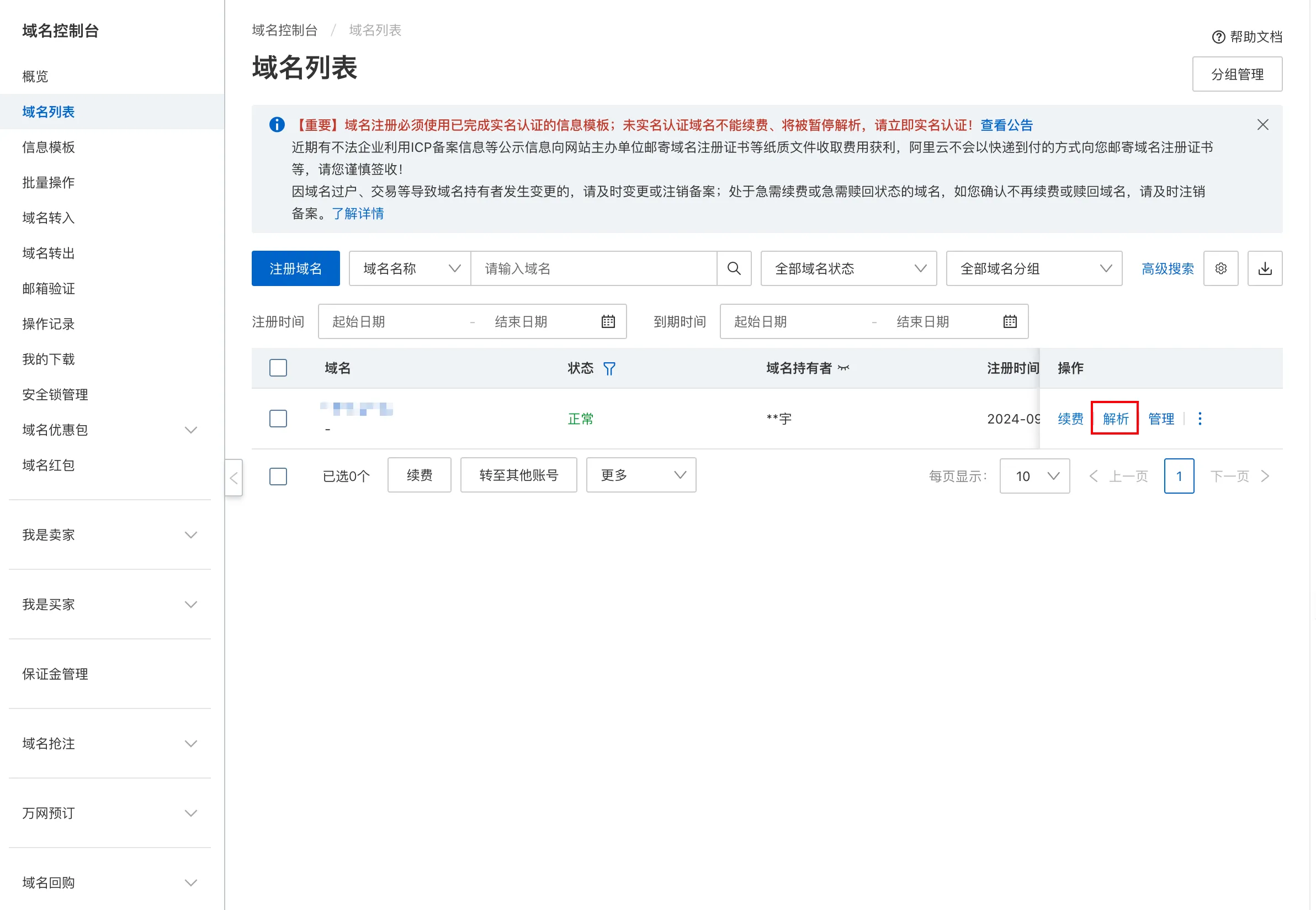Click expiry time 结束日期 field
This screenshot has width=1316, height=910.
coord(941,321)
